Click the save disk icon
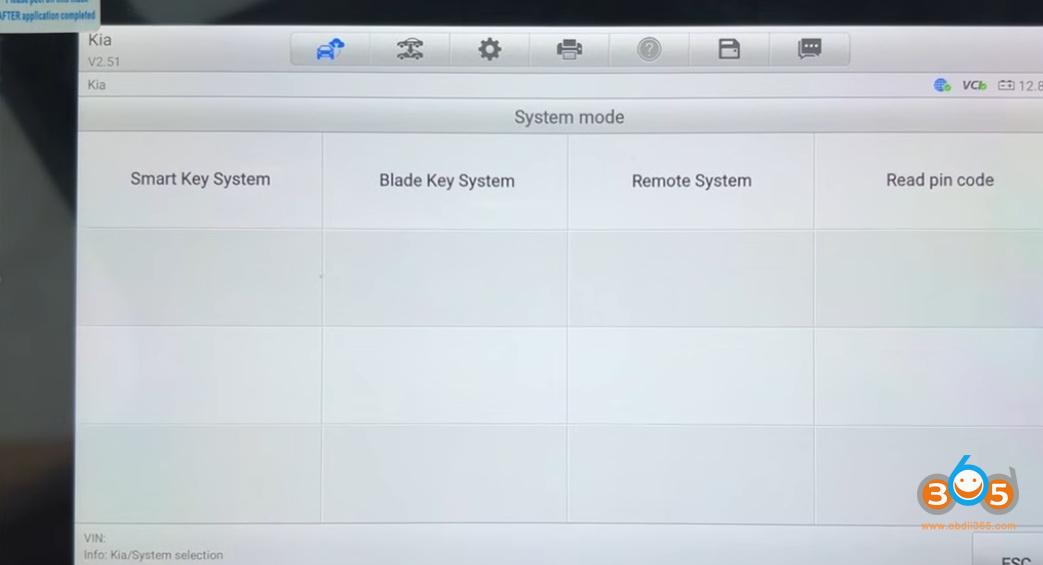Screen dimensions: 1043x565 (729, 49)
